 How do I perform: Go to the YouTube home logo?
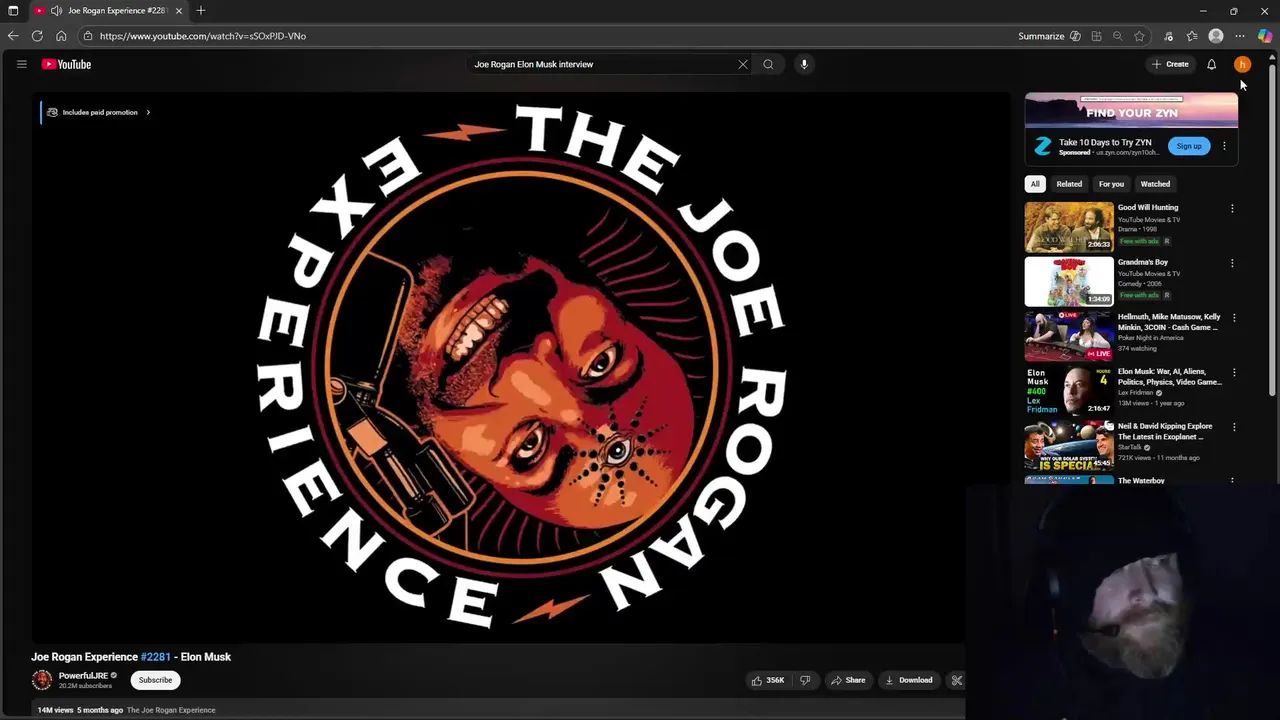pos(66,64)
